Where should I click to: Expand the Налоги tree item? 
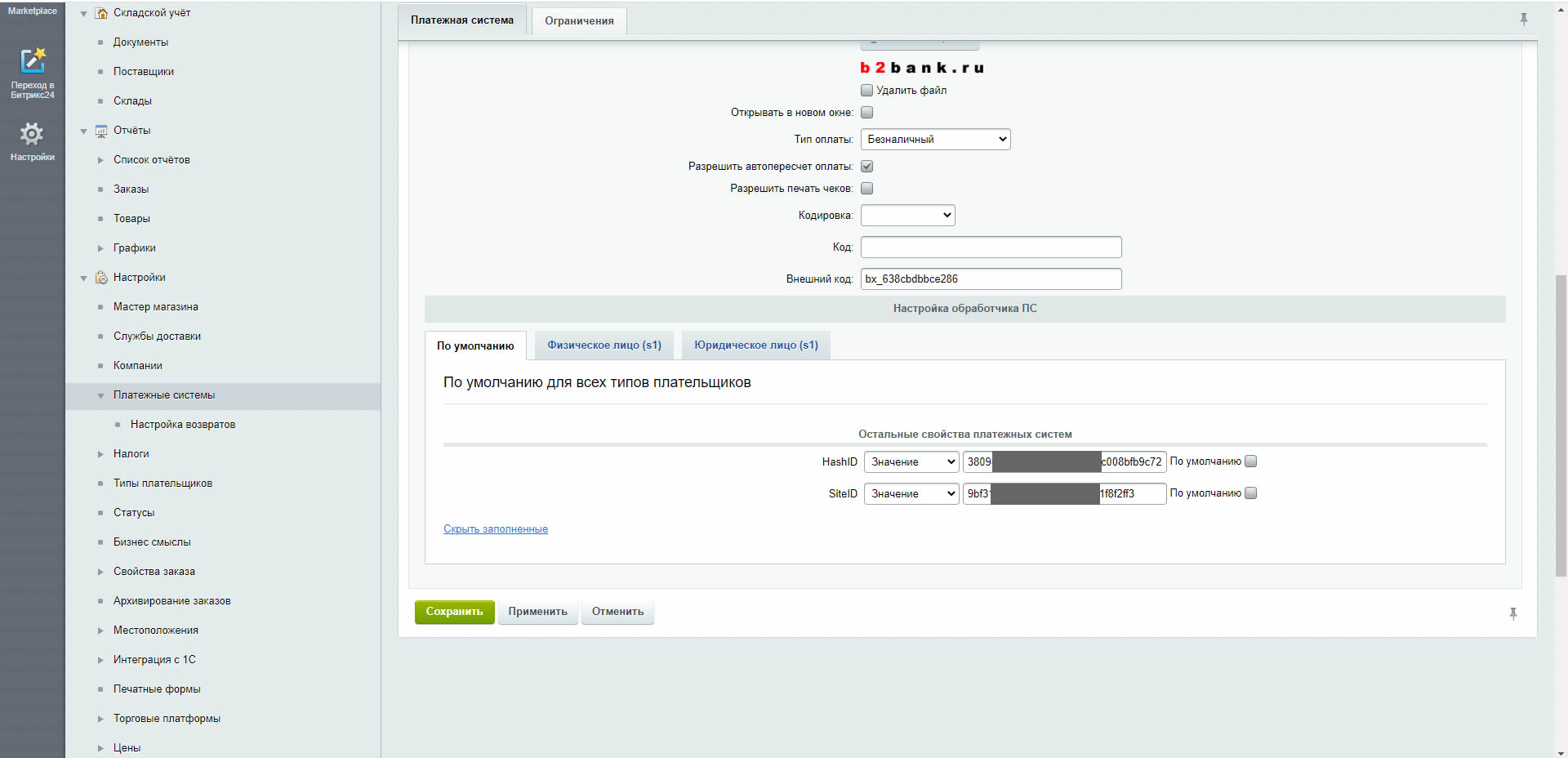click(x=100, y=454)
